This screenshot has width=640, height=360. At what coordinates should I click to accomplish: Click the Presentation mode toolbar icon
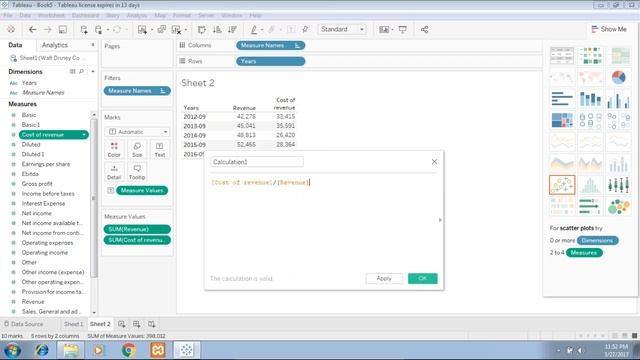click(x=402, y=29)
